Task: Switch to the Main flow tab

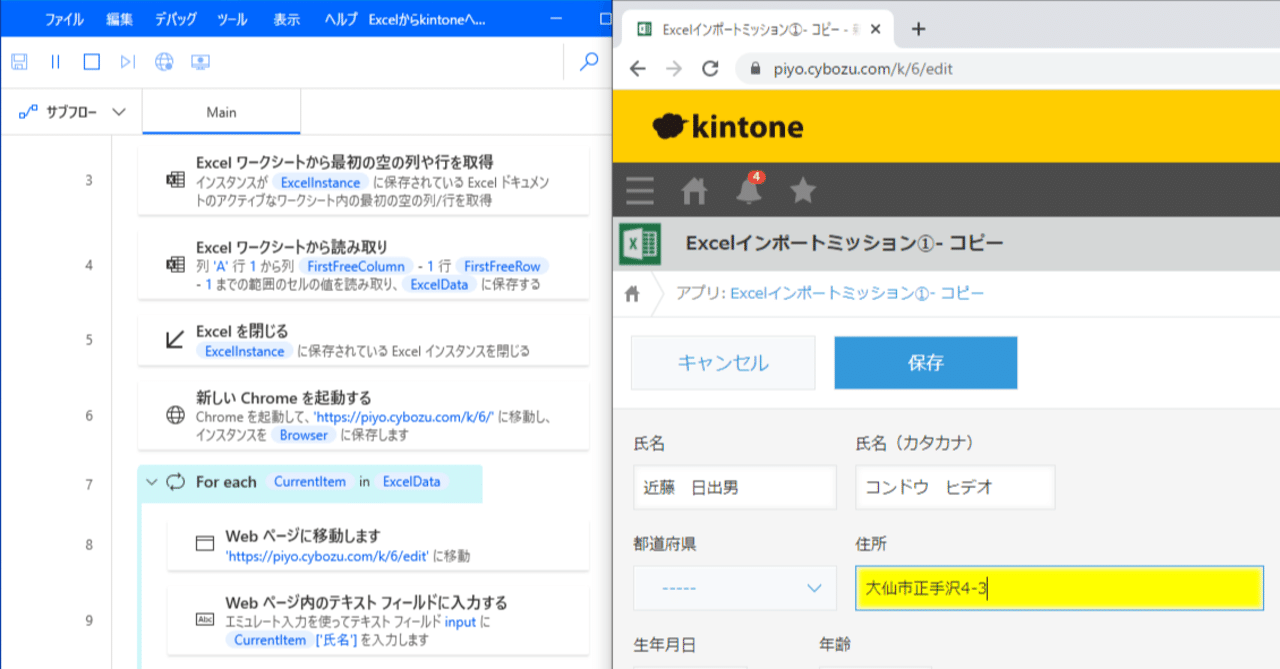Action: pyautogui.click(x=220, y=112)
